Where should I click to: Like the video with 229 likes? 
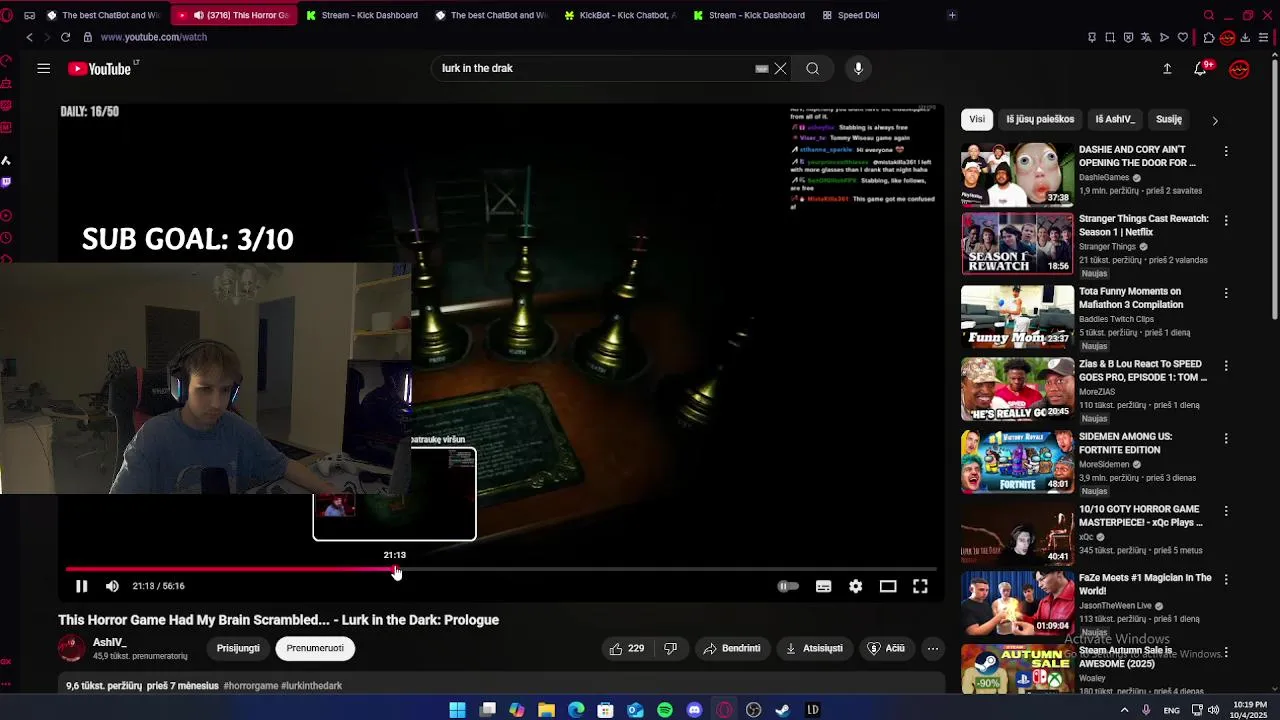click(x=627, y=648)
